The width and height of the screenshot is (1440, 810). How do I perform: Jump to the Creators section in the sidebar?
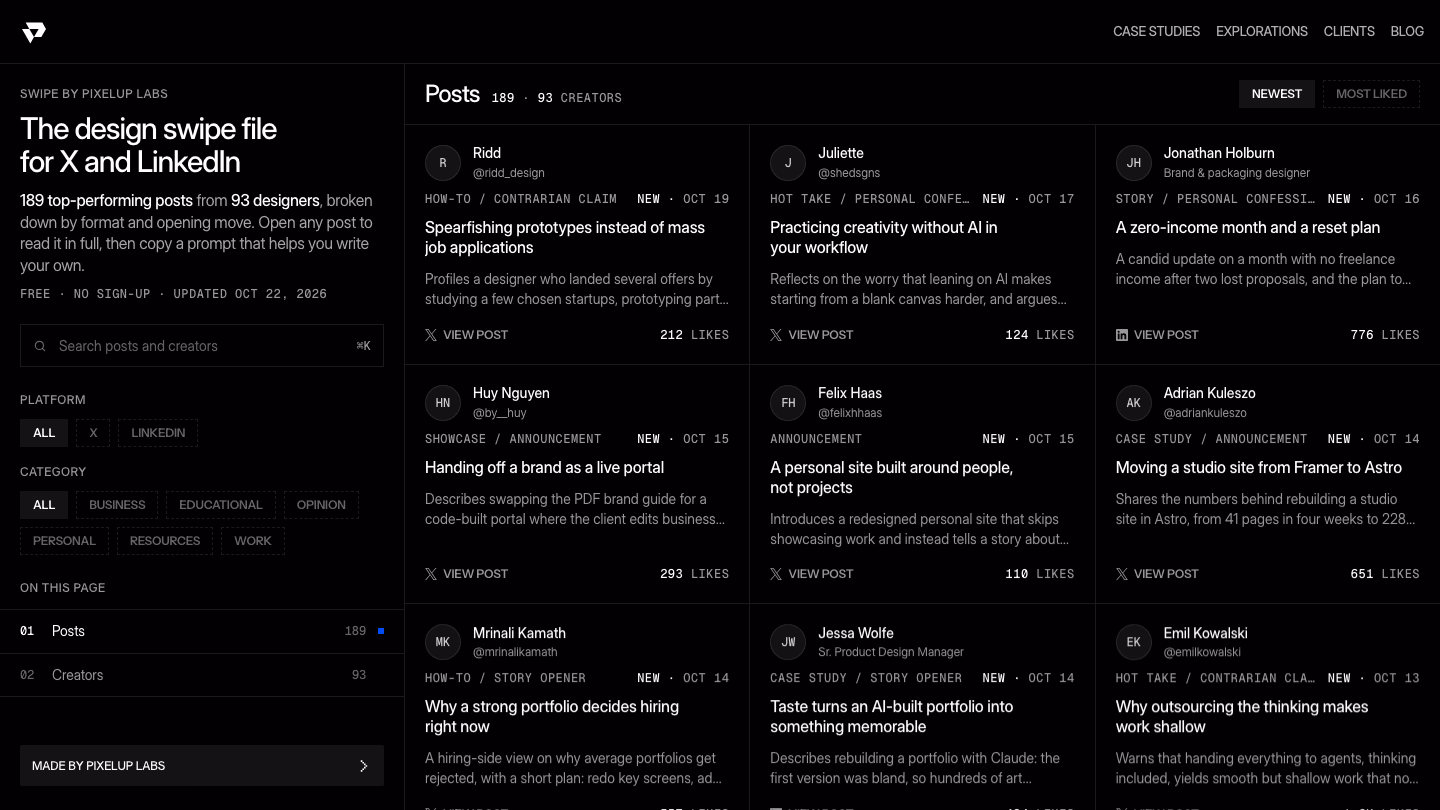point(202,675)
